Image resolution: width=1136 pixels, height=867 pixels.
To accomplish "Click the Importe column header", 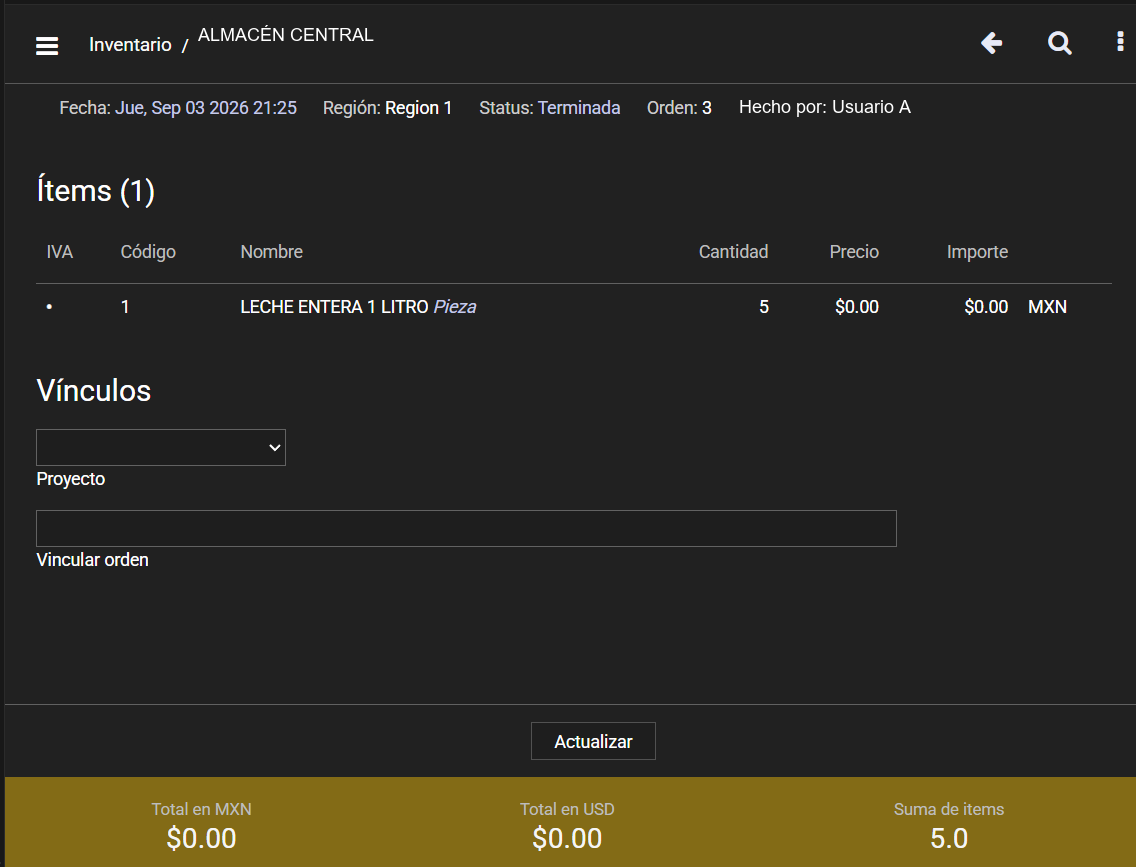I will [x=977, y=252].
